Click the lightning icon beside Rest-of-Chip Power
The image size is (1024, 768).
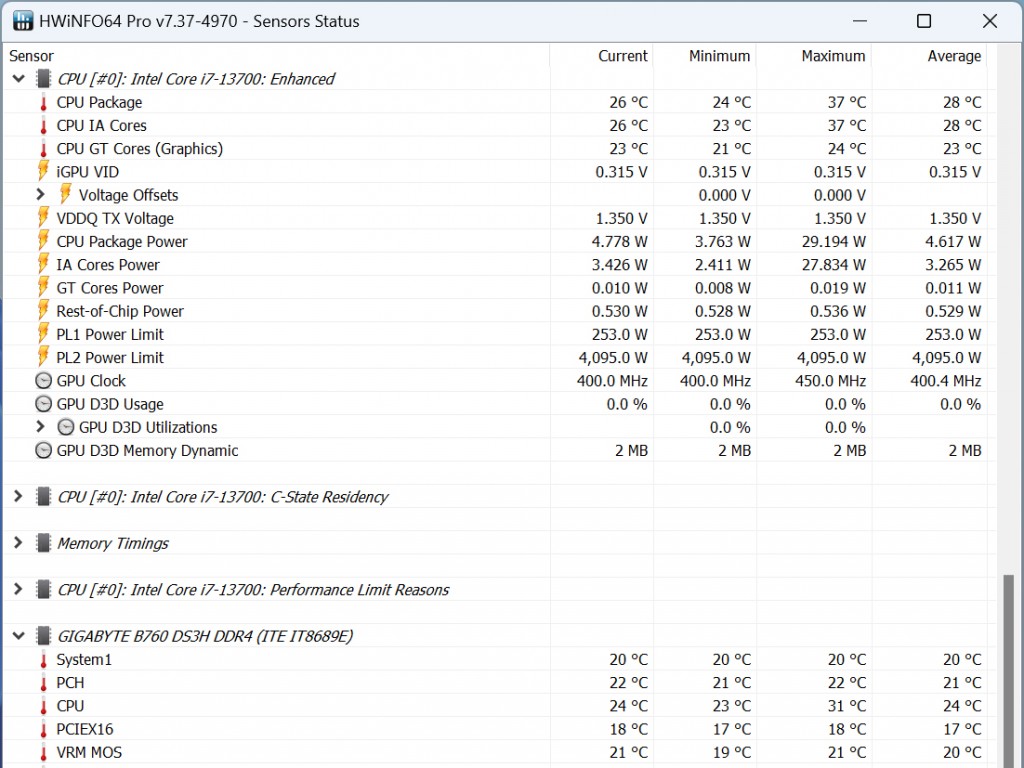tap(43, 310)
